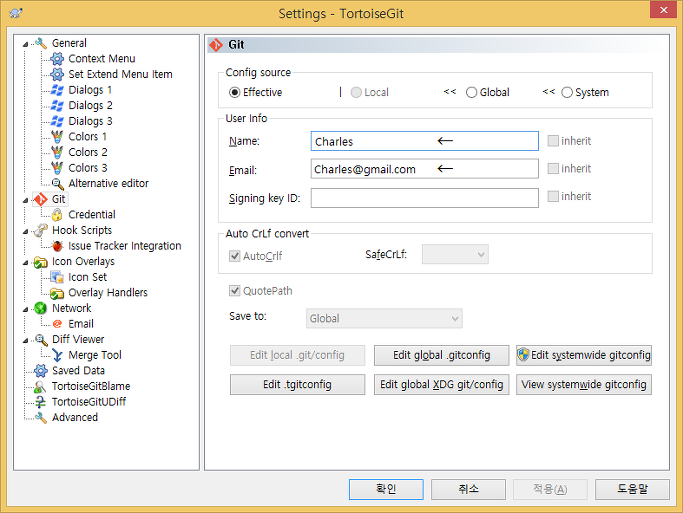The height and width of the screenshot is (513, 683).
Task: Click the Issue Tracker Integration bug icon
Action: click(57, 246)
